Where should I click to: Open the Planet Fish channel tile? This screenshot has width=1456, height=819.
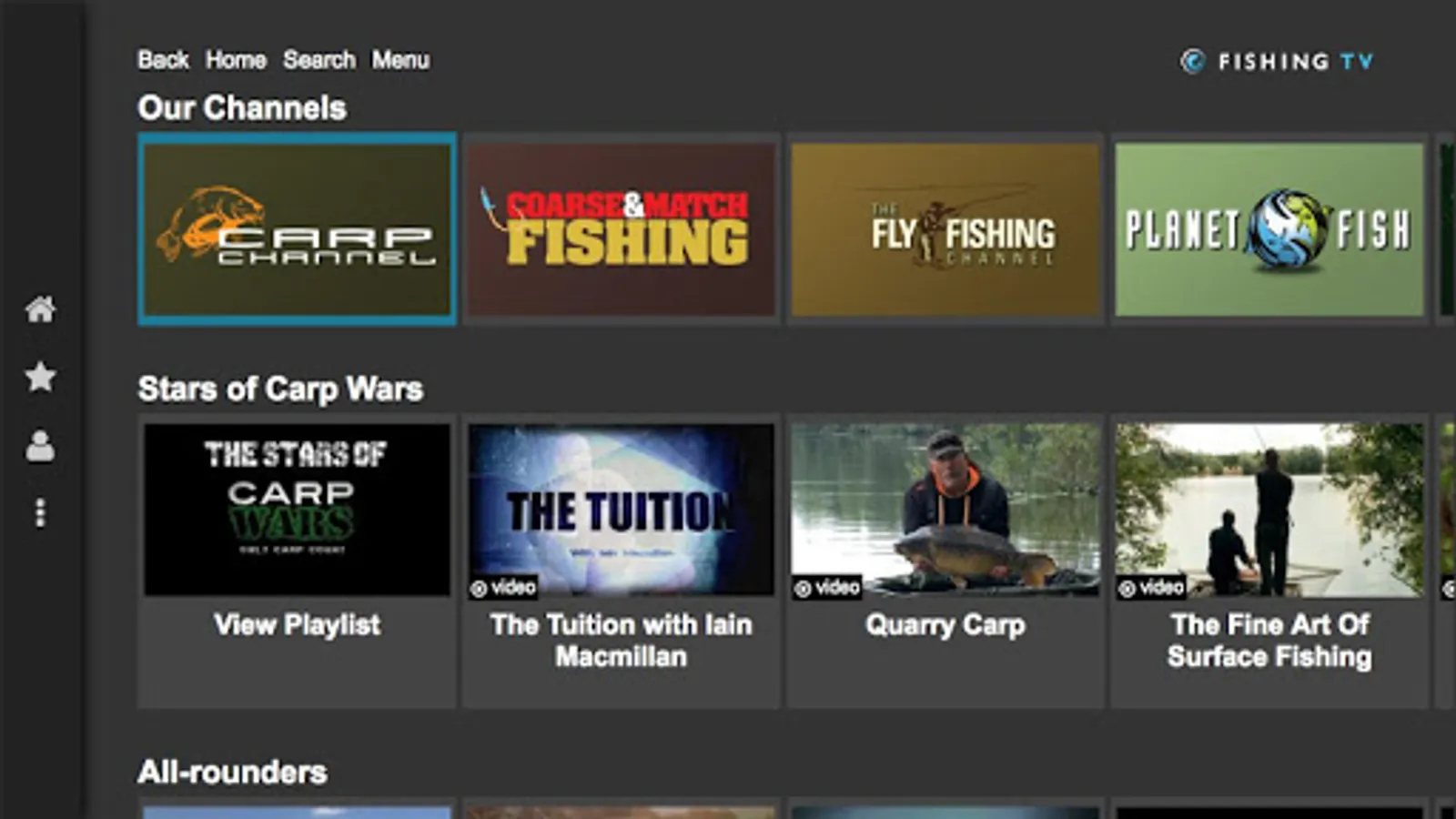pyautogui.click(x=1269, y=229)
